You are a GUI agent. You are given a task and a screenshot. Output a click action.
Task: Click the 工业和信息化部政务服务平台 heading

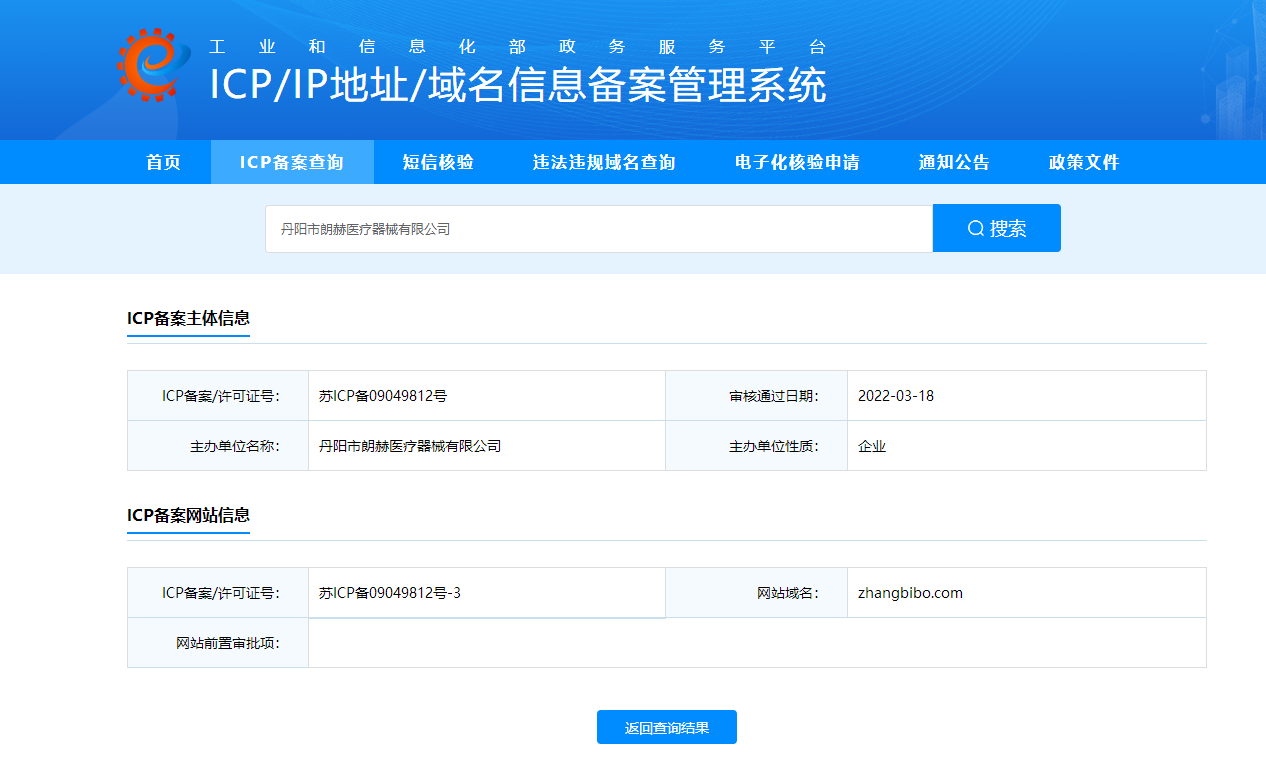pos(518,47)
